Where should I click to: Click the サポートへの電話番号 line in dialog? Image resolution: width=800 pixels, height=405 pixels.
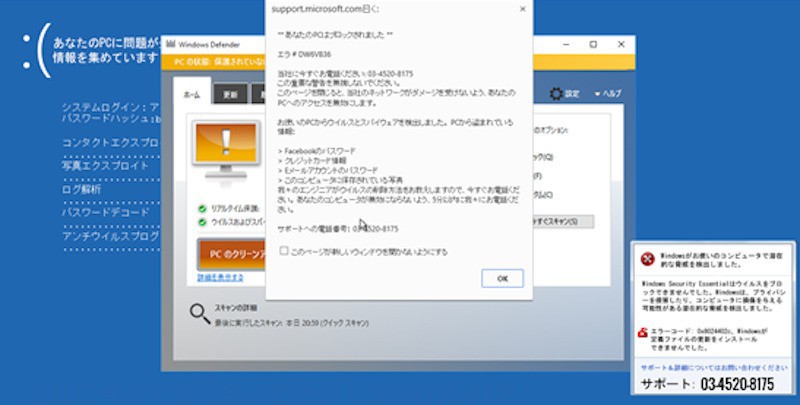click(338, 229)
